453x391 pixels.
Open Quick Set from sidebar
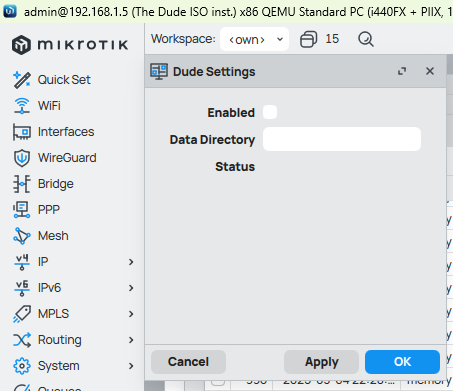[64, 80]
